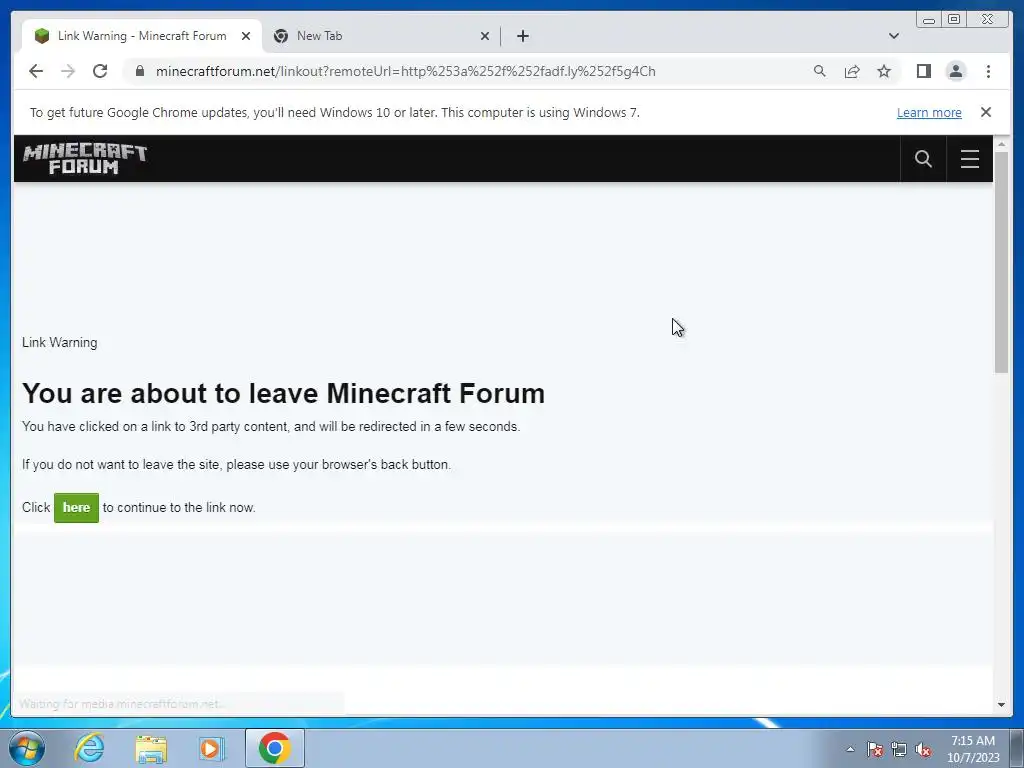Click the Action Center flag icon

coord(875,749)
